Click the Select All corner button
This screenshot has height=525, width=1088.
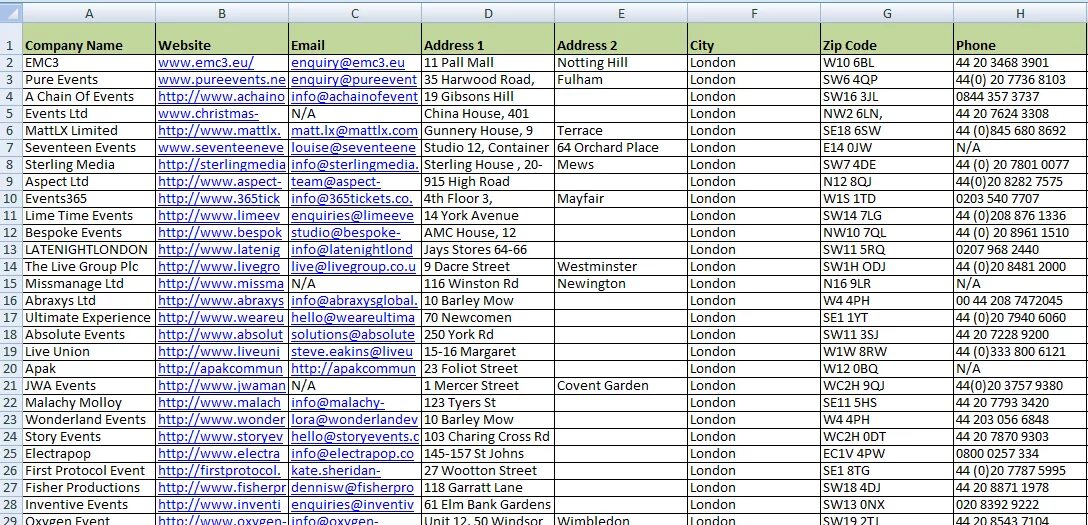(11, 12)
